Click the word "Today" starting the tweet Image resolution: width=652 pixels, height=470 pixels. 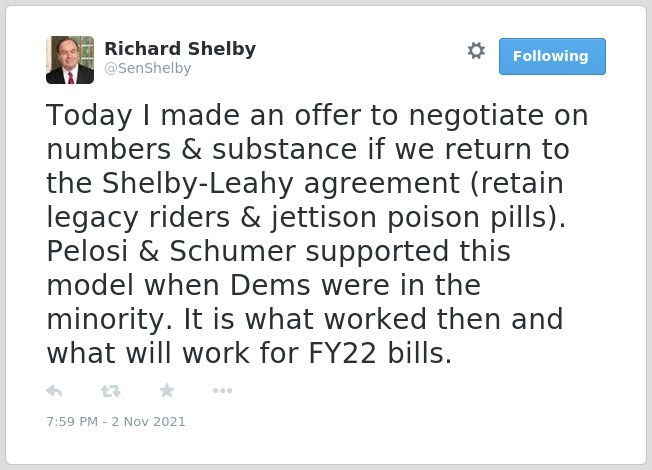click(89, 116)
